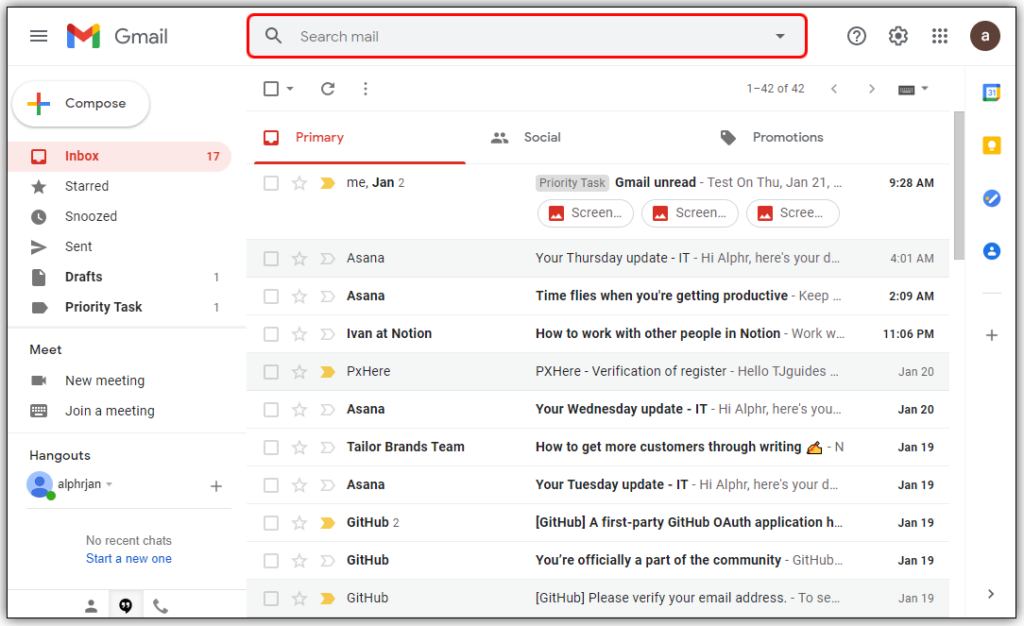Open the Google Keep side panel

(991, 145)
